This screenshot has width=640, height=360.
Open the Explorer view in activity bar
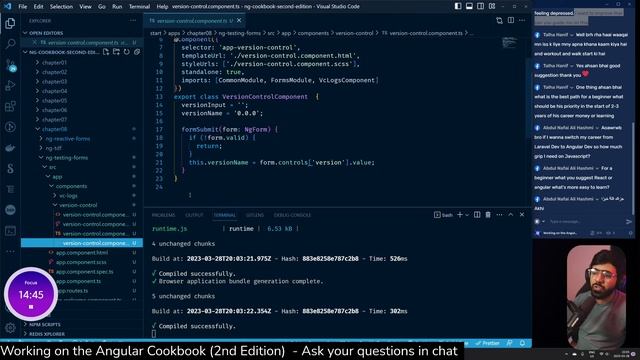click(10, 23)
